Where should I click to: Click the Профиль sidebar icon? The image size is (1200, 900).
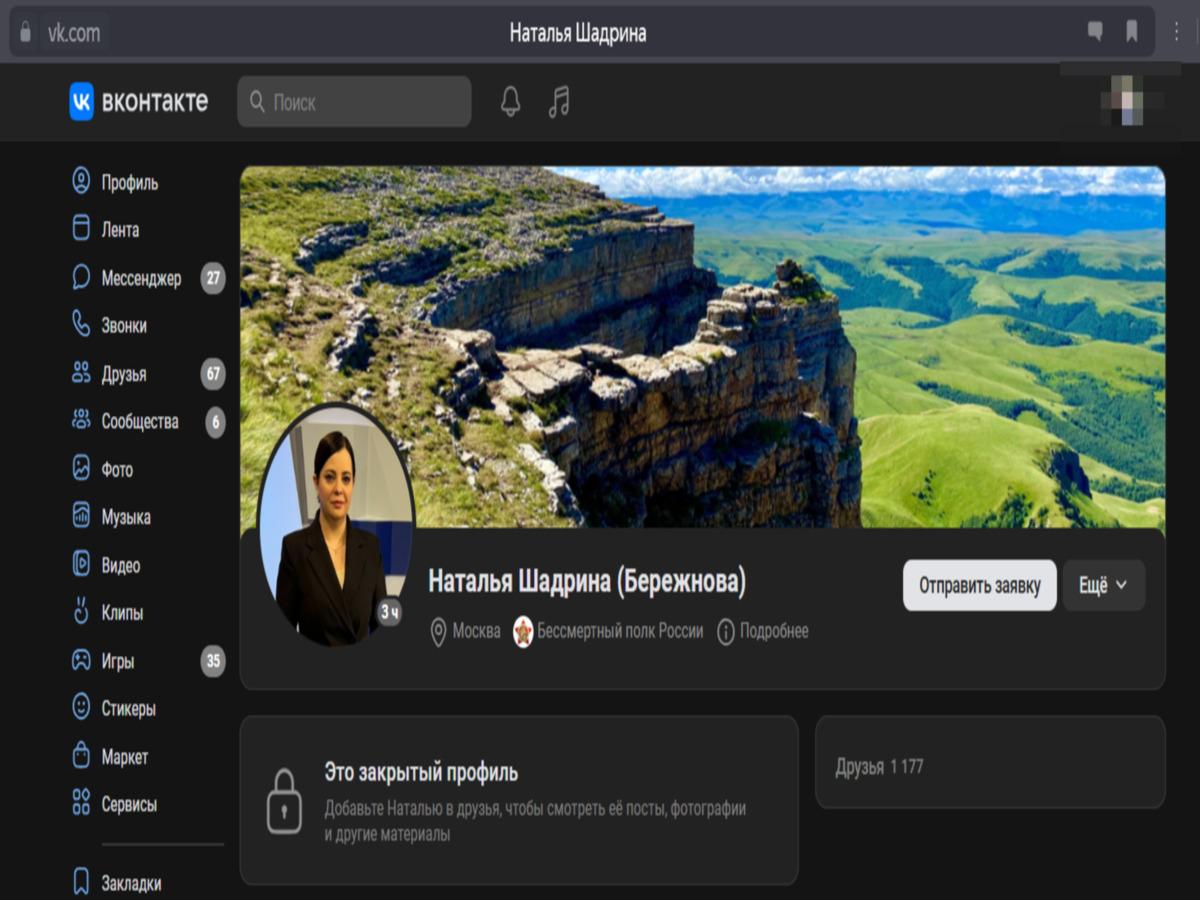[x=81, y=181]
